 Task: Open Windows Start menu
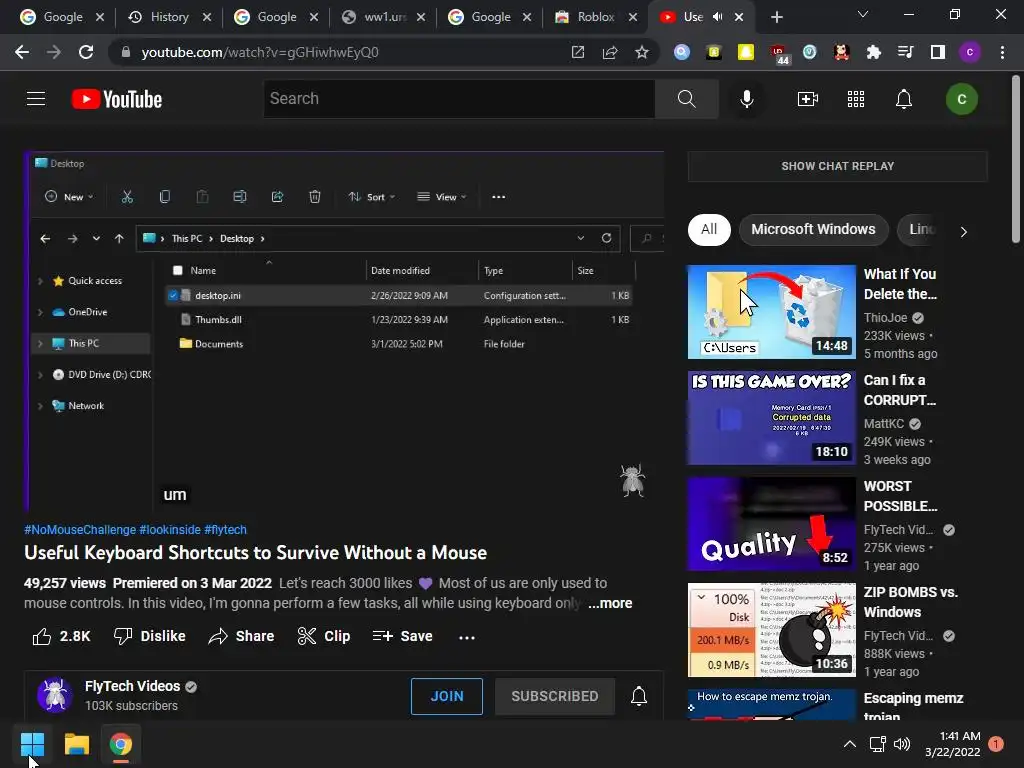[32, 744]
